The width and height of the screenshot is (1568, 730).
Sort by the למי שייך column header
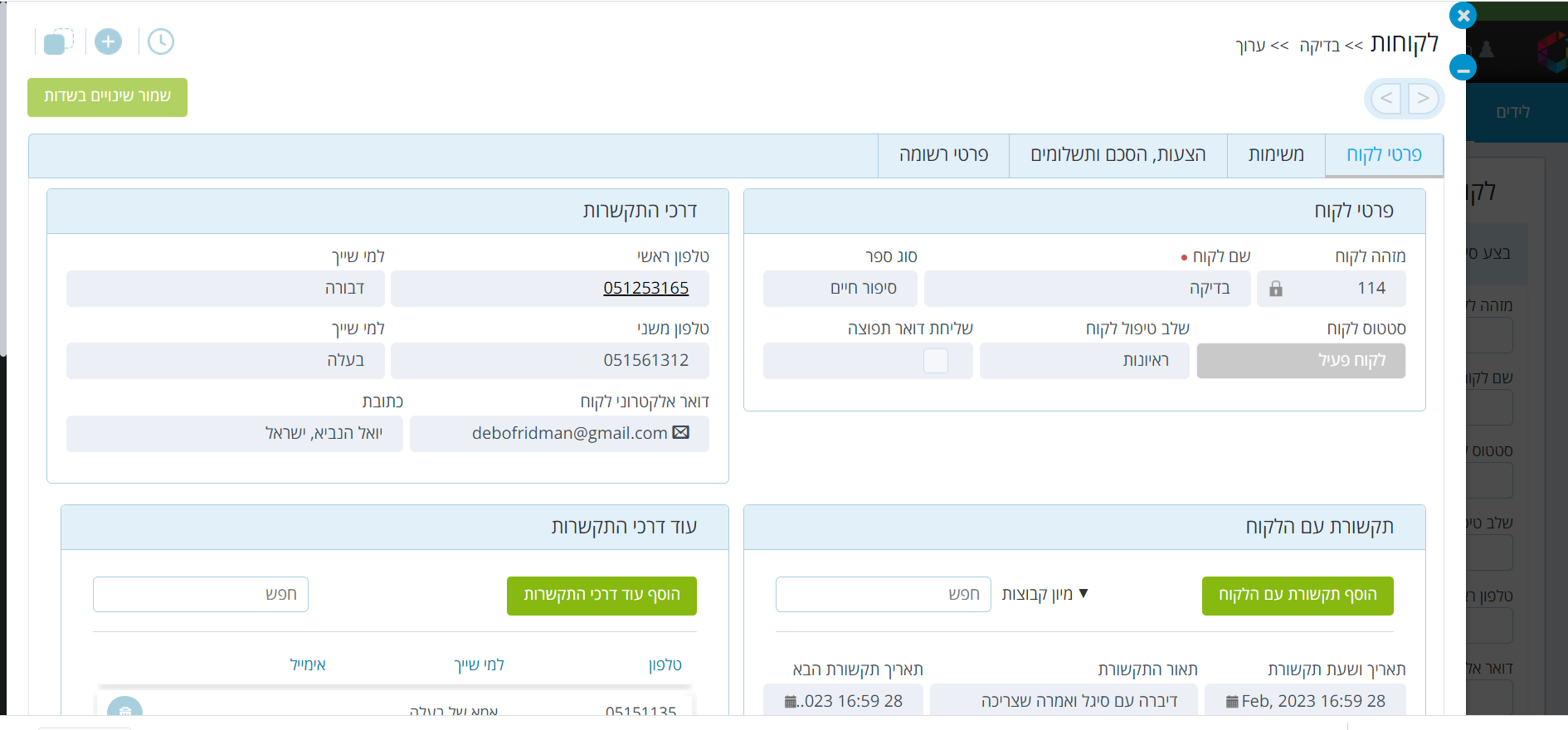(x=479, y=664)
